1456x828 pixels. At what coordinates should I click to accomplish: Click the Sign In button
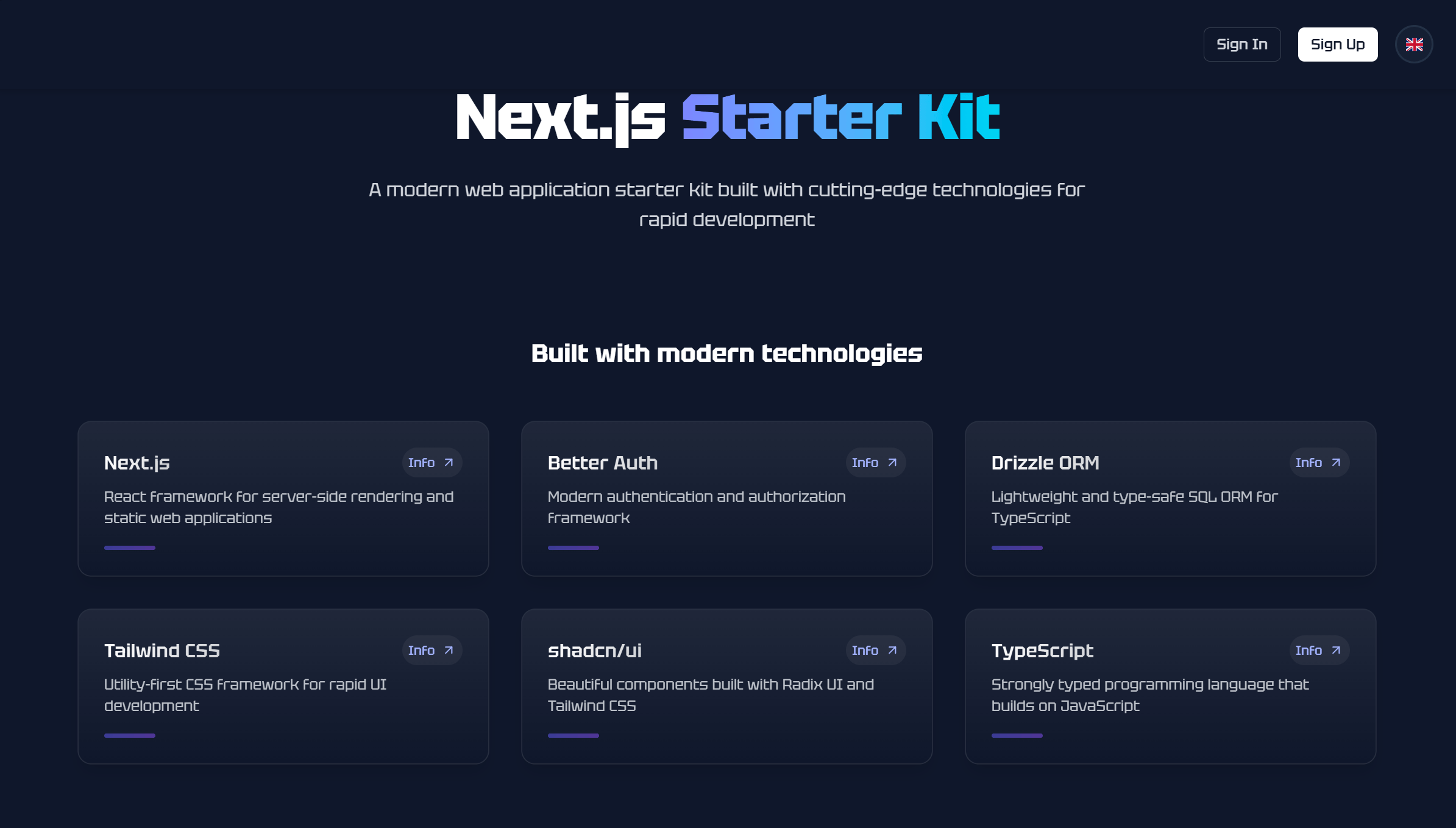1242,45
